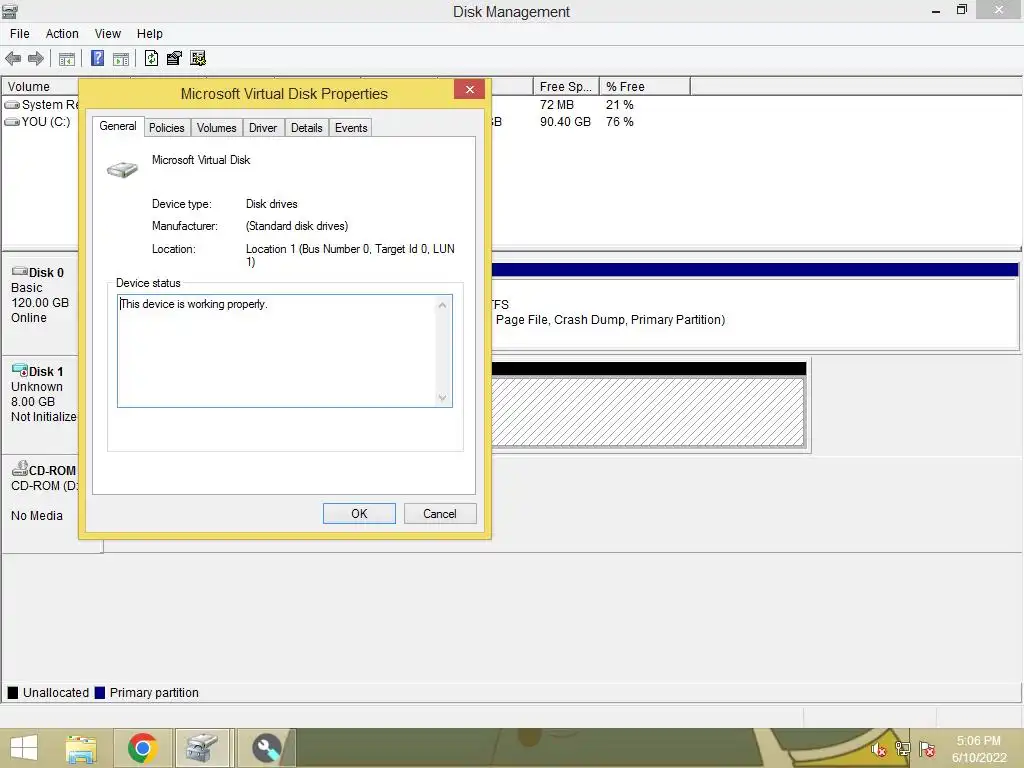Open the Action menu
Image resolution: width=1024 pixels, height=768 pixels.
click(62, 34)
